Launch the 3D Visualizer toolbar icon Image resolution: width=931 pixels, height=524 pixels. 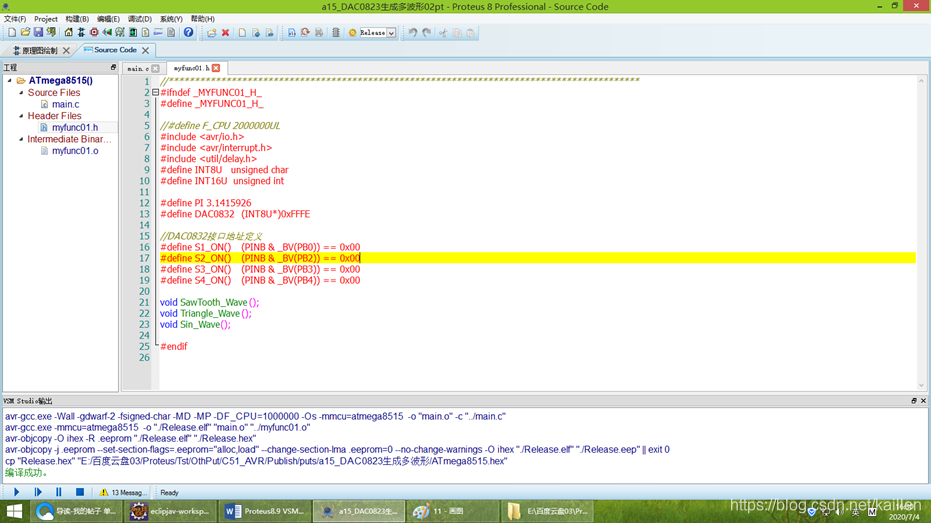pos(107,33)
